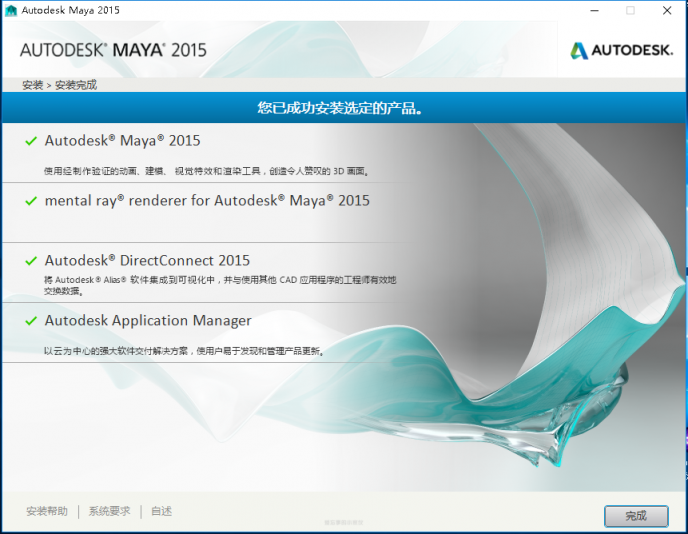Image resolution: width=688 pixels, height=534 pixels.
Task: Click the 您已成功安装选定的产品 banner text
Action: [x=340, y=108]
